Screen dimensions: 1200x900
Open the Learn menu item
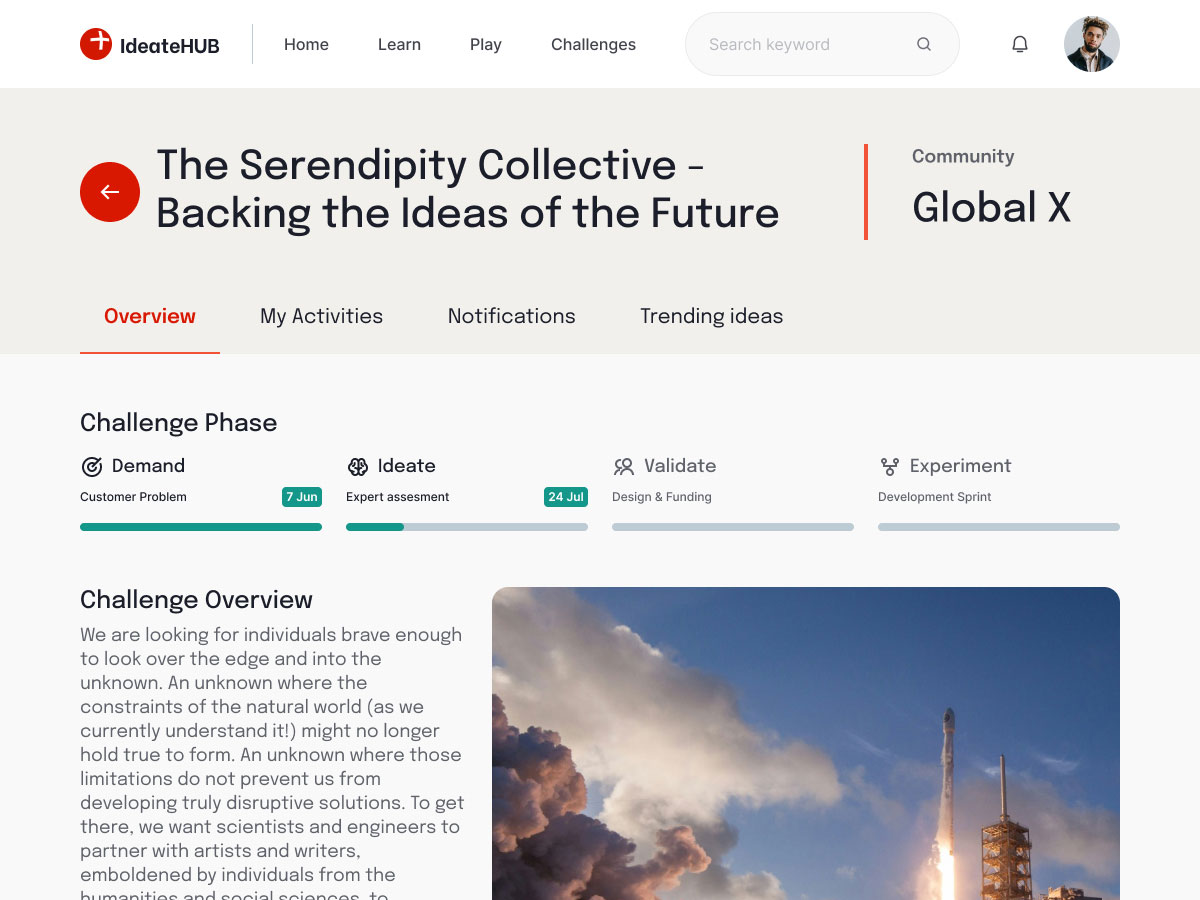[399, 44]
